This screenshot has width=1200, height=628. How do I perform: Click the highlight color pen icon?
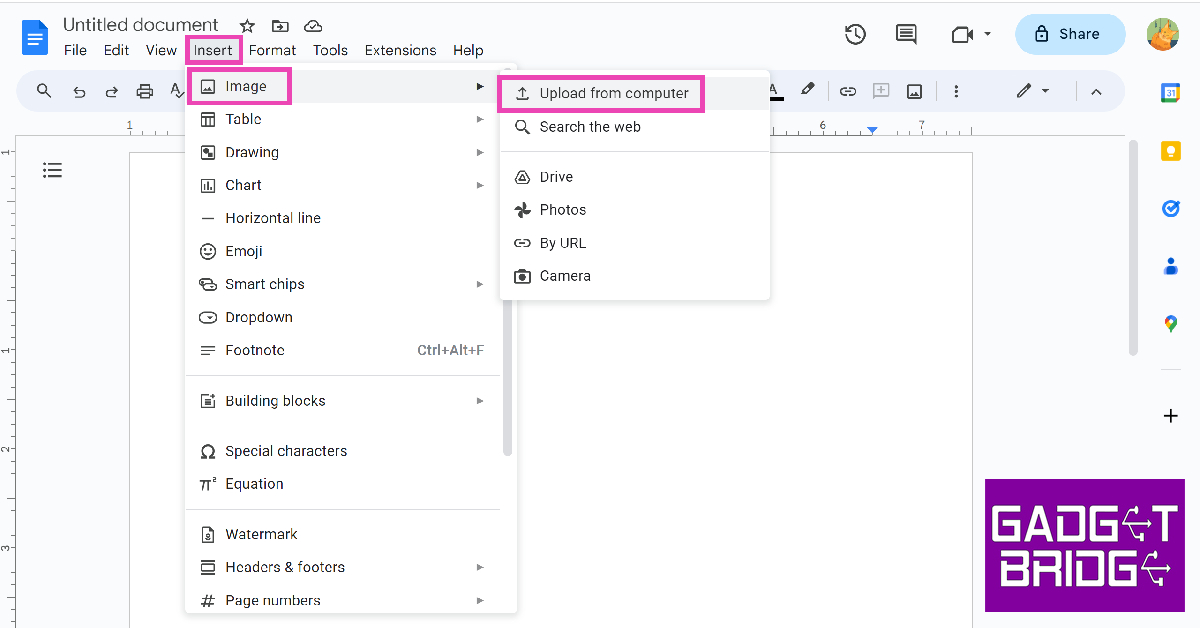tap(808, 91)
